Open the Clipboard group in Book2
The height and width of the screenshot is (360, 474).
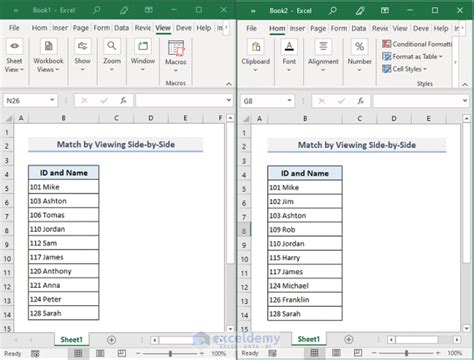[x=256, y=56]
